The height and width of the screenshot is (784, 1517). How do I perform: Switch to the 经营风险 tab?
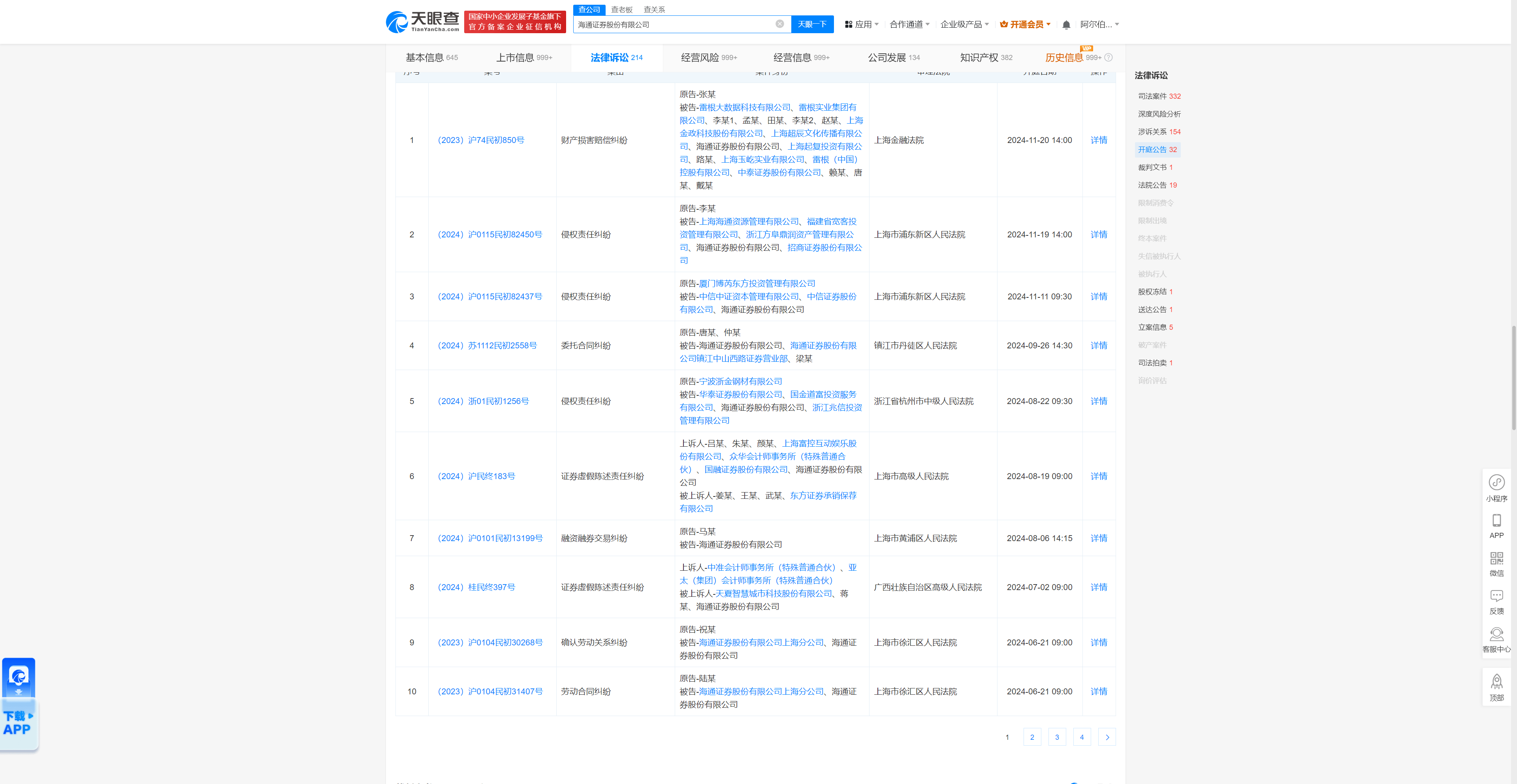coord(708,58)
